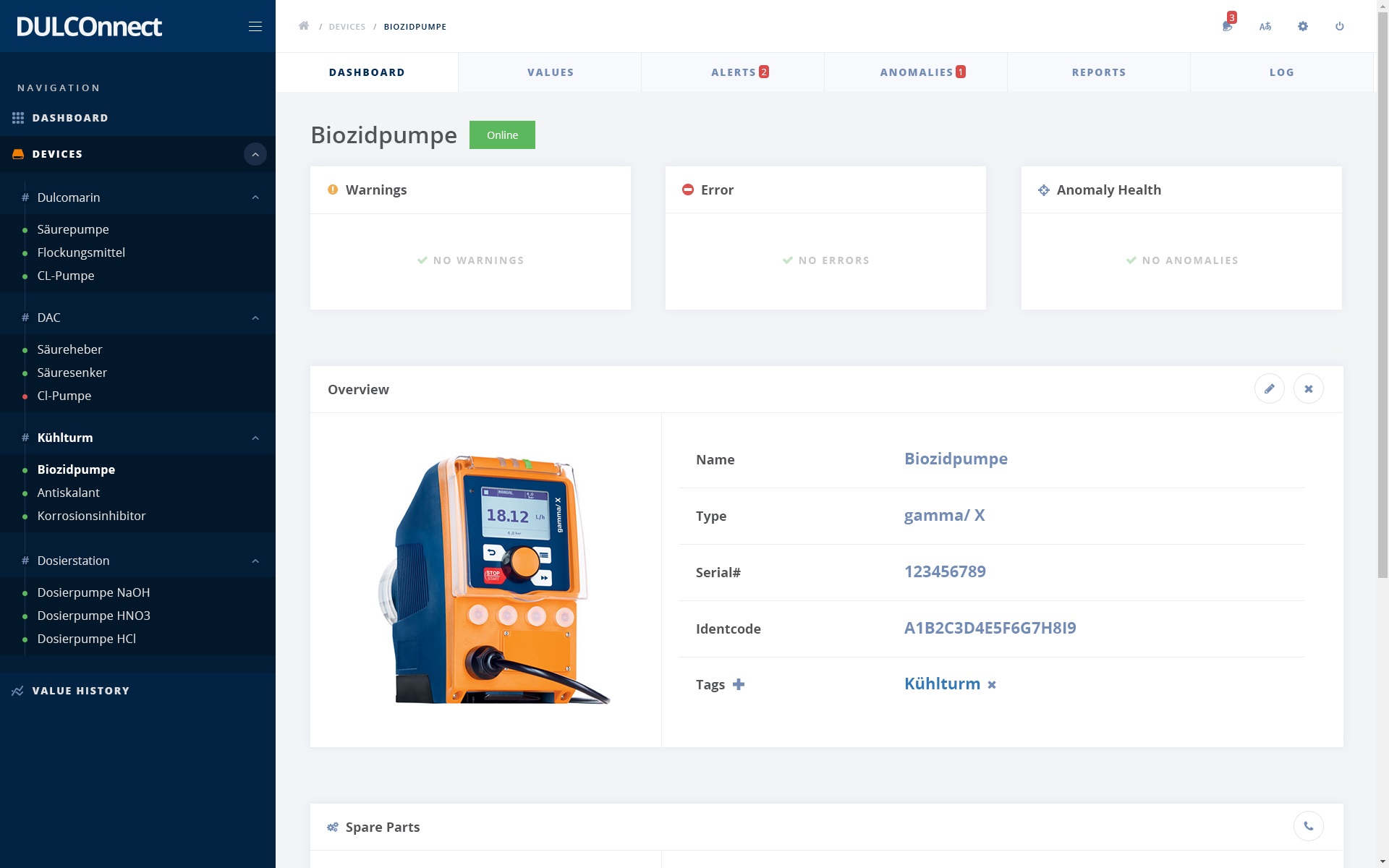
Task: Collapse the DAC group
Action: pyautogui.click(x=255, y=318)
